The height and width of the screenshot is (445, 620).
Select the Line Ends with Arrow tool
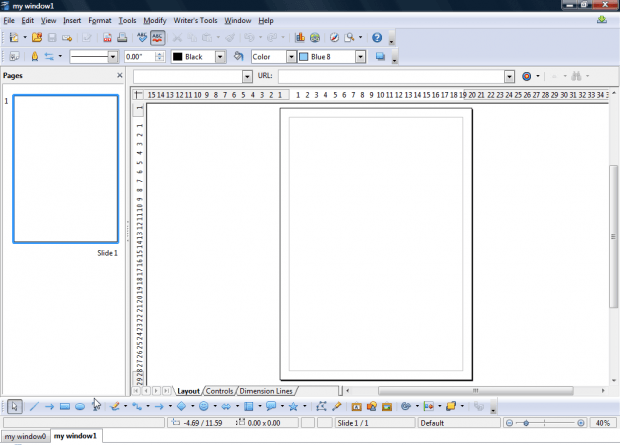(x=49, y=406)
